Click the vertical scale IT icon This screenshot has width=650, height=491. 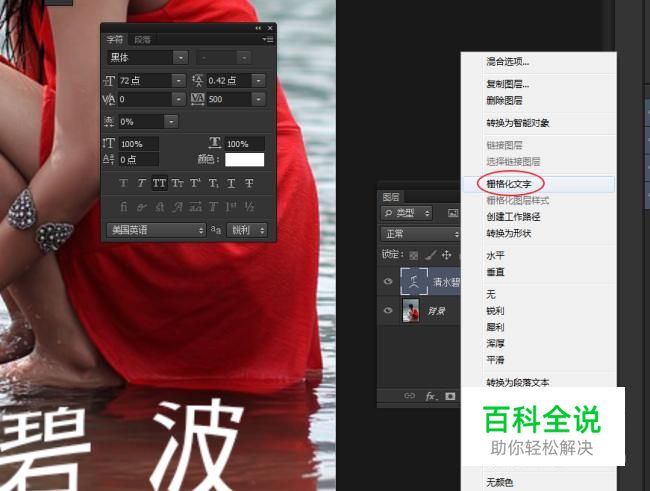point(109,143)
